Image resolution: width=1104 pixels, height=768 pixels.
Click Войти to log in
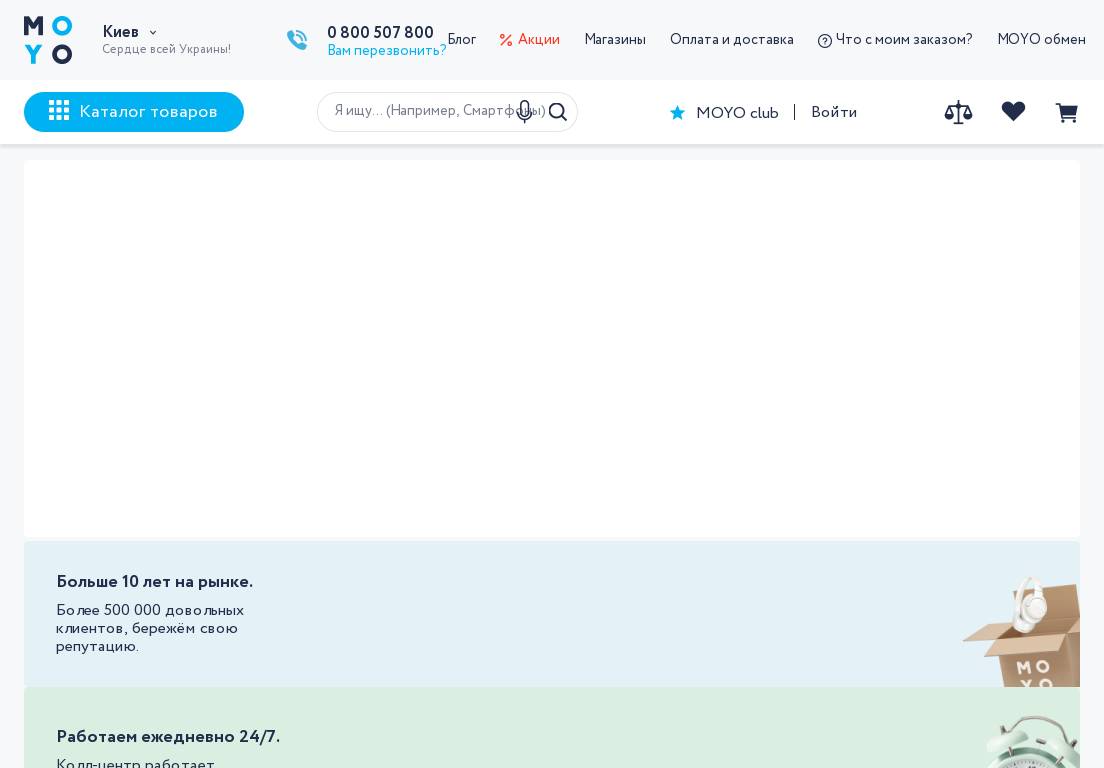tap(834, 113)
